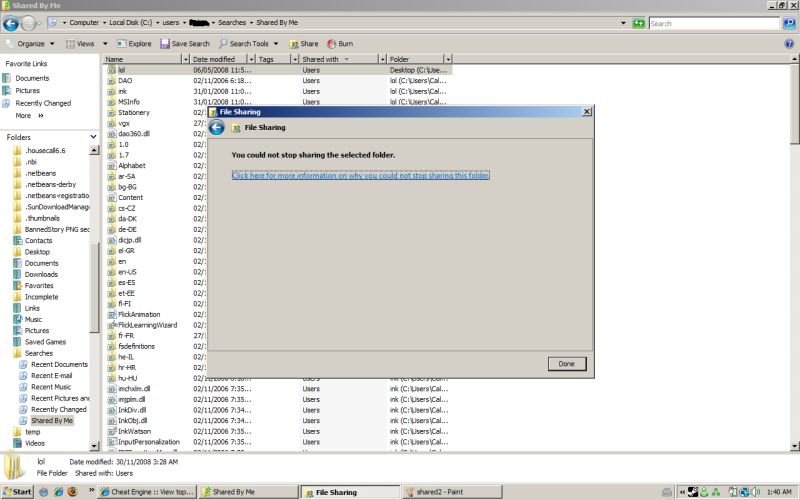Click the help question mark icon
Screen dimensions: 800x500
coord(789,44)
